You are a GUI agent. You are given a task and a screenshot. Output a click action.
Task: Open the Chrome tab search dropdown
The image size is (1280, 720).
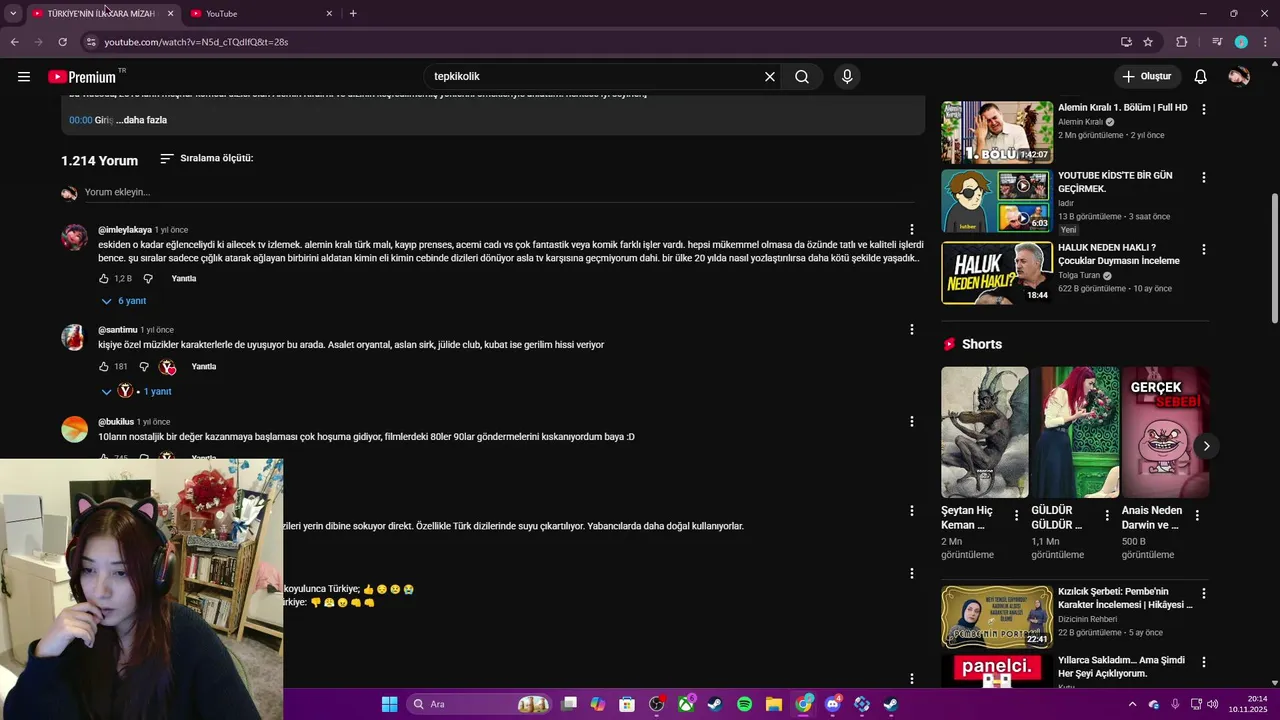tap(13, 13)
